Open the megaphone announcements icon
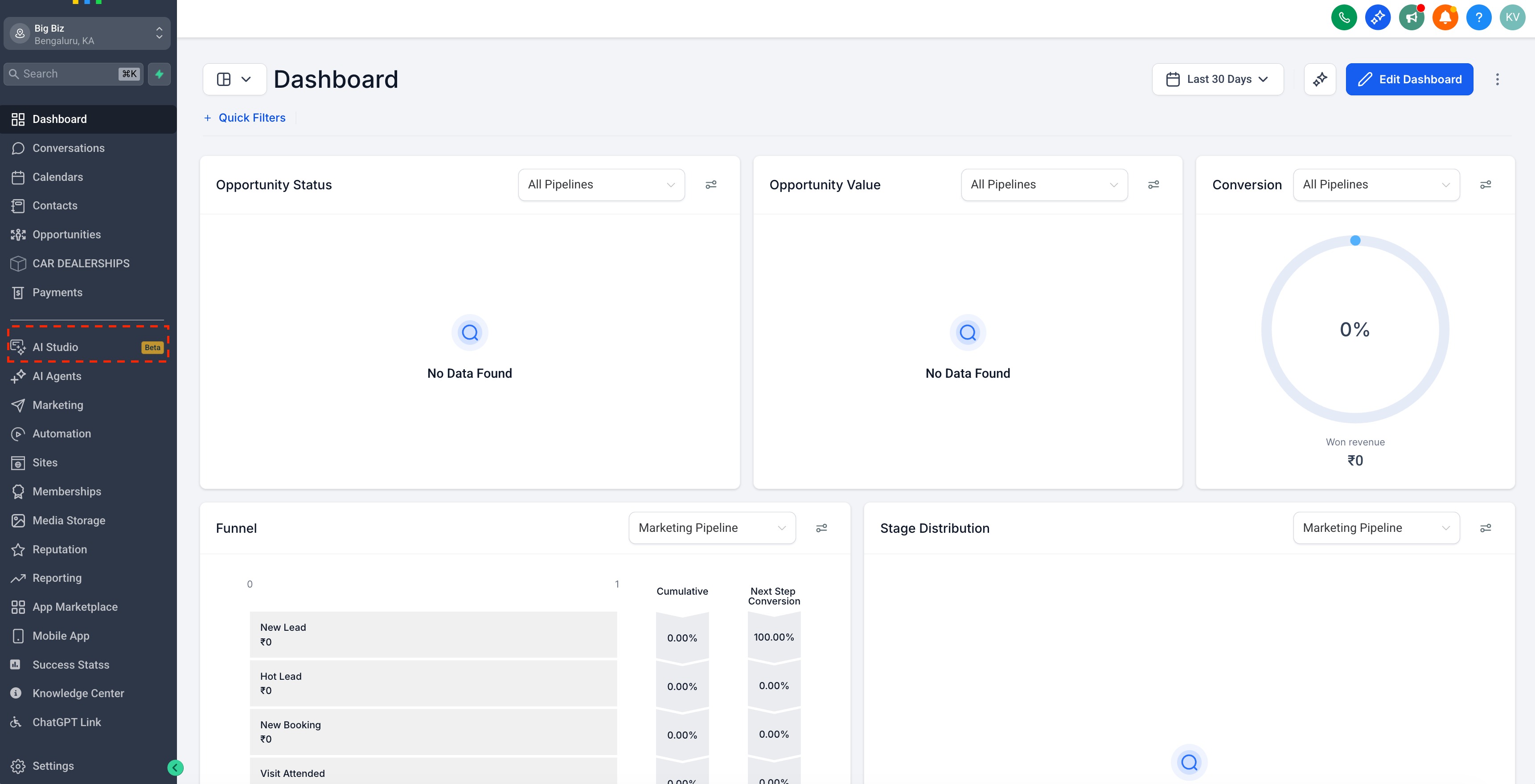The width and height of the screenshot is (1535, 784). tap(1411, 17)
